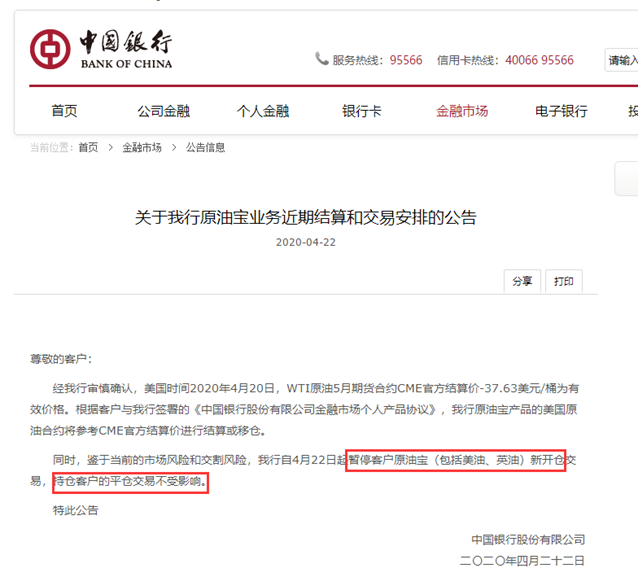Open the 个人金融 menu
The height and width of the screenshot is (577, 638).
coord(263,111)
